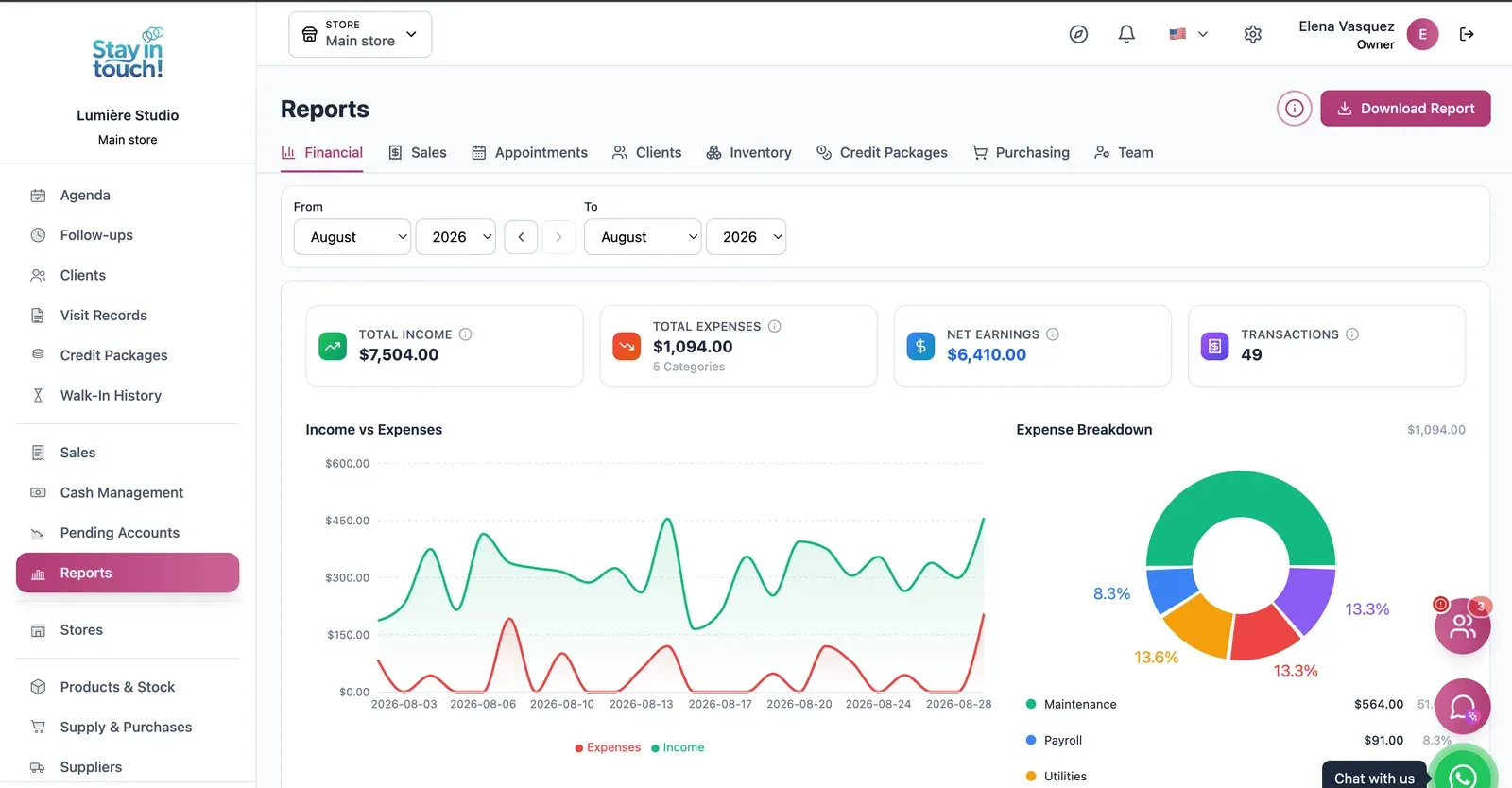The width and height of the screenshot is (1512, 788).
Task: Click the Maintenance legend row
Action: [x=1240, y=704]
